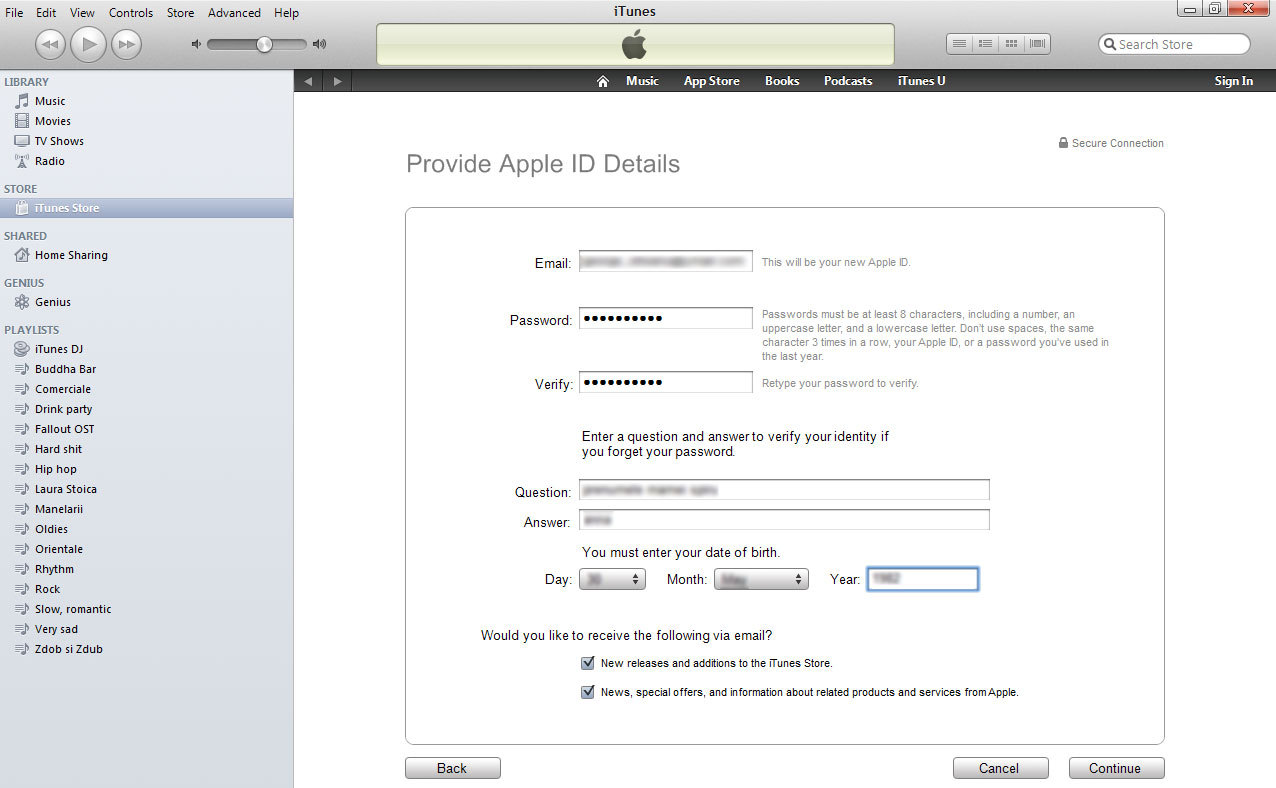Switch to grid view
Image resolution: width=1276 pixels, height=788 pixels.
coord(1011,44)
